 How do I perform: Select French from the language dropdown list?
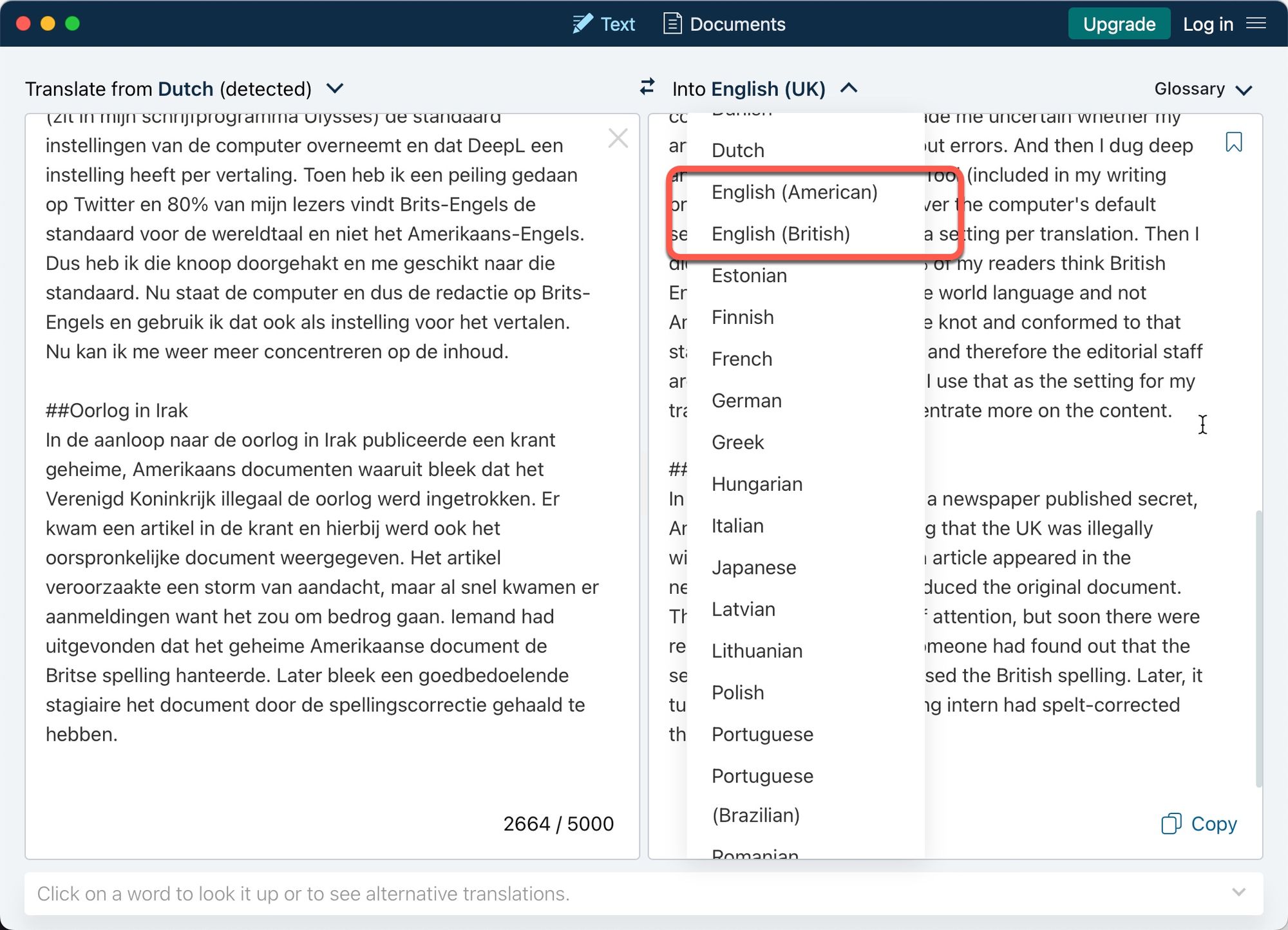[742, 358]
